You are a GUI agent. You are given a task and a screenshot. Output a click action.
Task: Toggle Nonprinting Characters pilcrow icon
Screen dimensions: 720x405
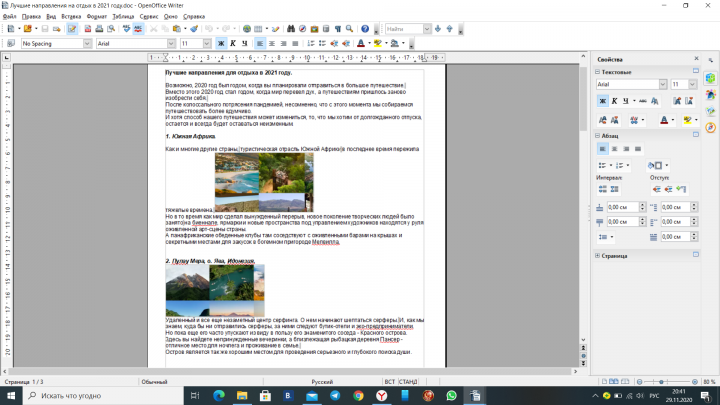tap(338, 29)
